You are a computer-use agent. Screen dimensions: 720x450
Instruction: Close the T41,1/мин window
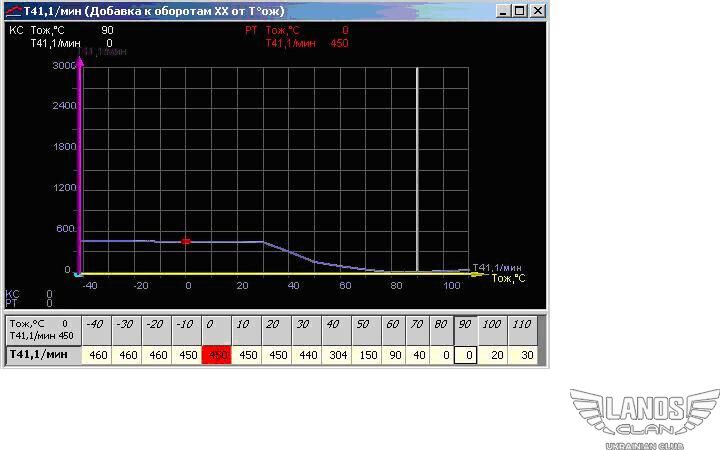538,10
